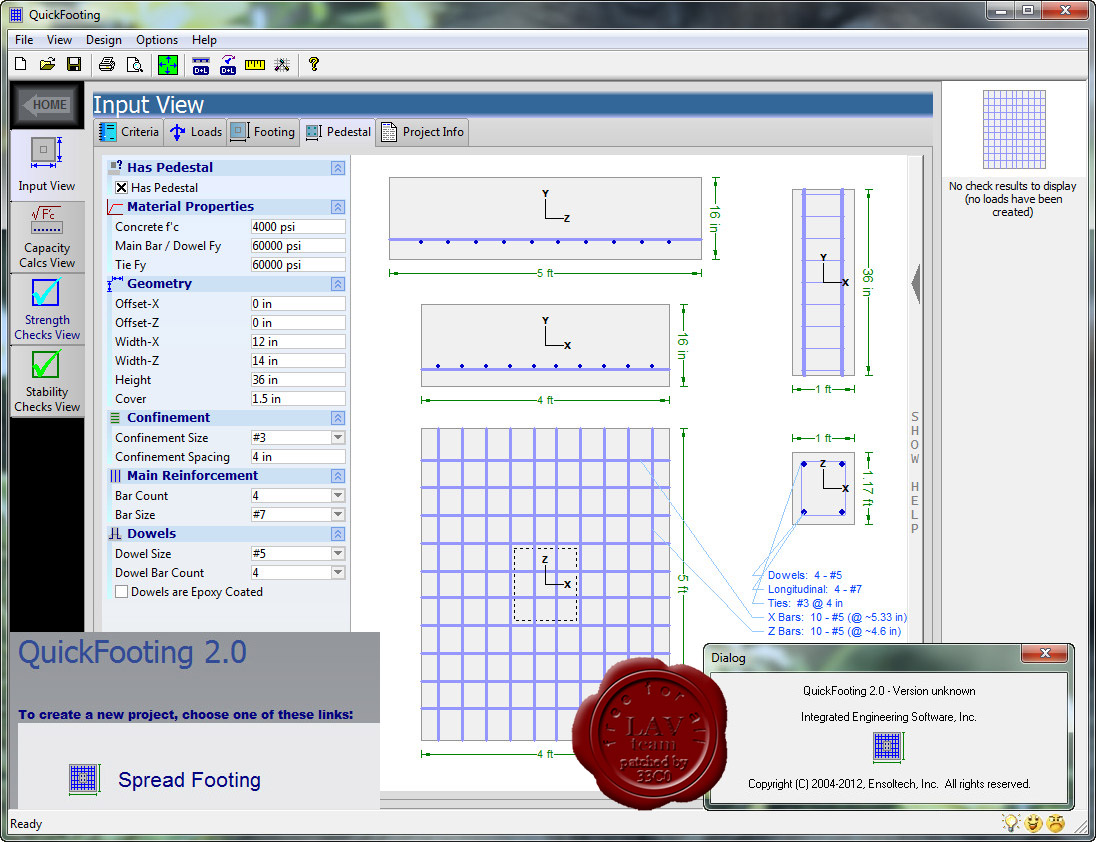
Task: Collapse the Geometry section
Action: point(338,284)
